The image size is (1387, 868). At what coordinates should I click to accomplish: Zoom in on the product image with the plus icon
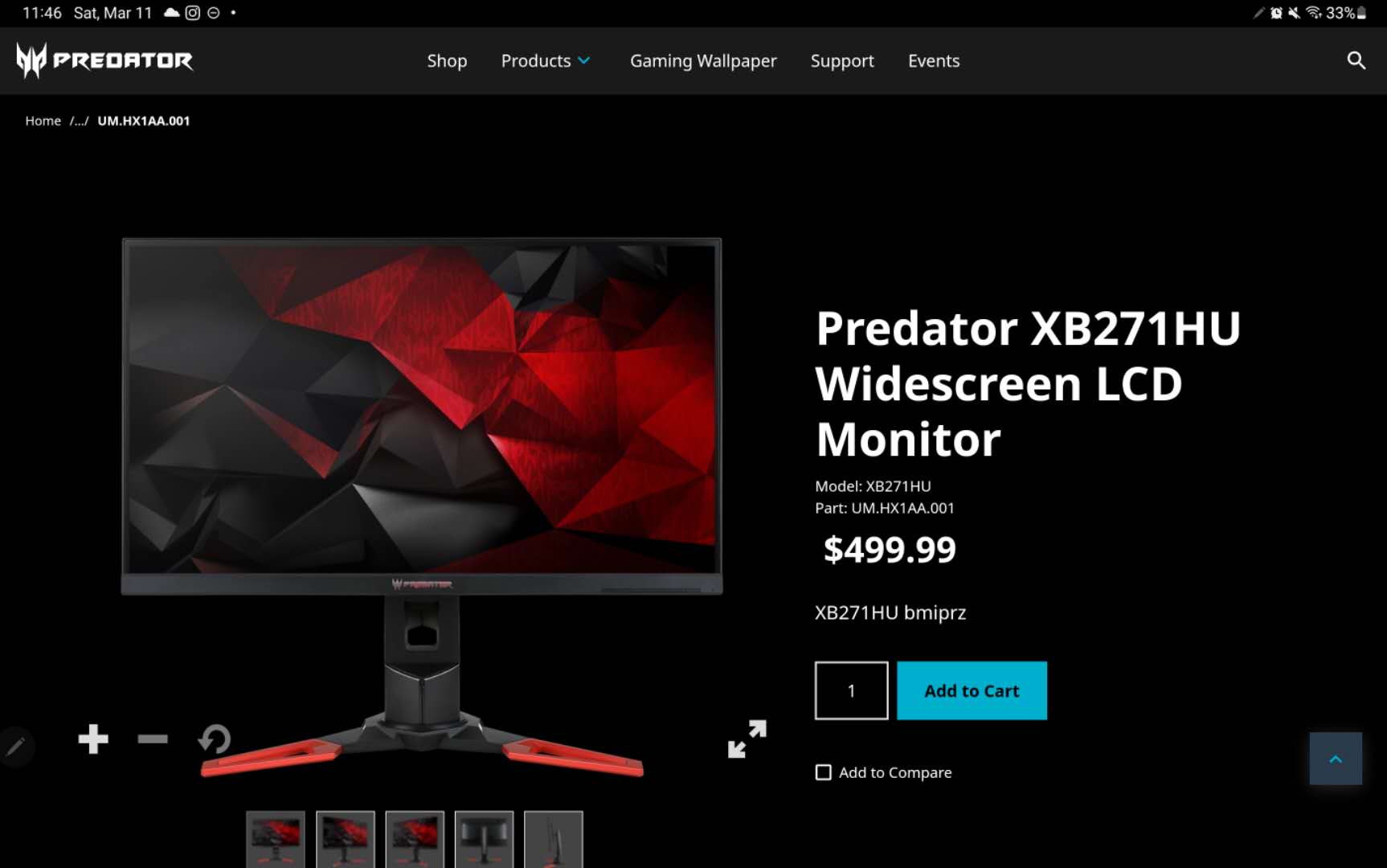click(x=93, y=739)
